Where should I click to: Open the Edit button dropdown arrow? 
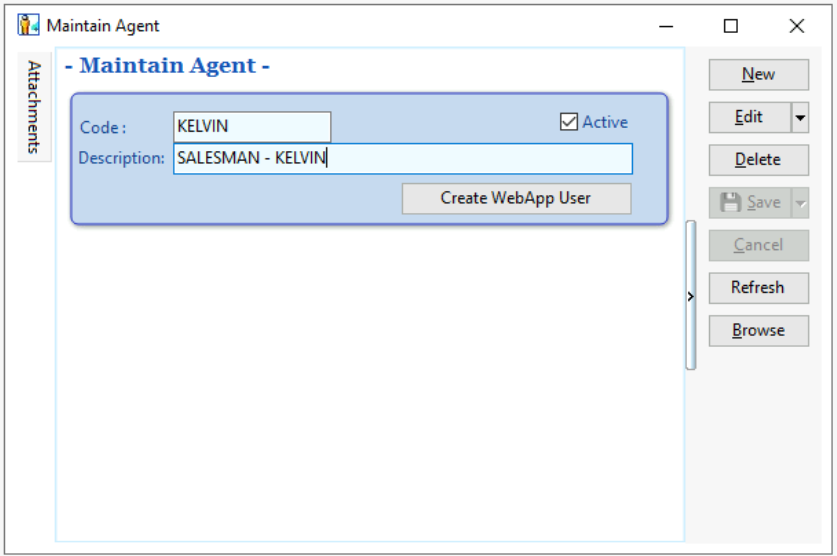(800, 117)
